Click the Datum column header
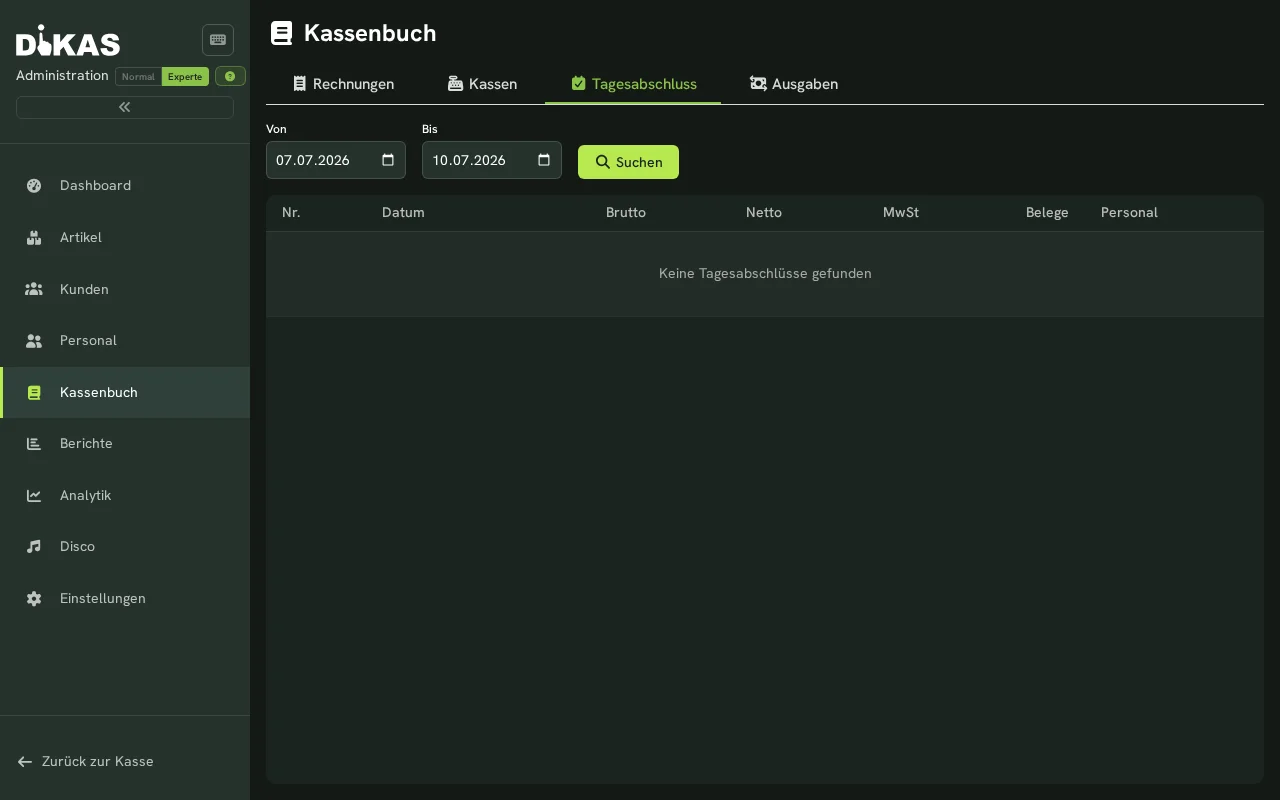 pyautogui.click(x=403, y=212)
